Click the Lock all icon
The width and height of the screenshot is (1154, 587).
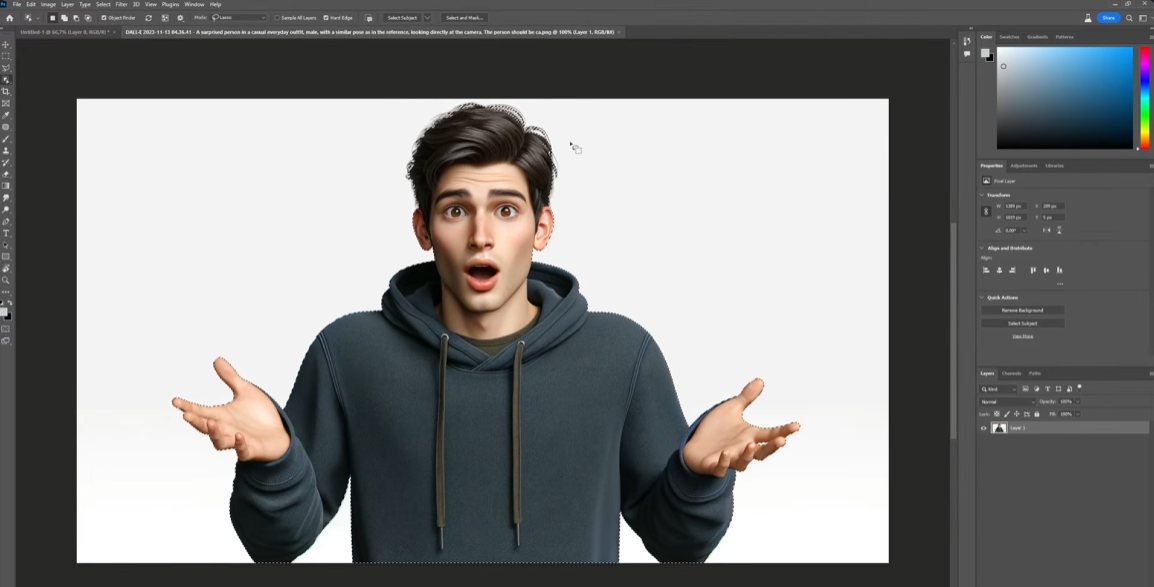[x=1037, y=414]
